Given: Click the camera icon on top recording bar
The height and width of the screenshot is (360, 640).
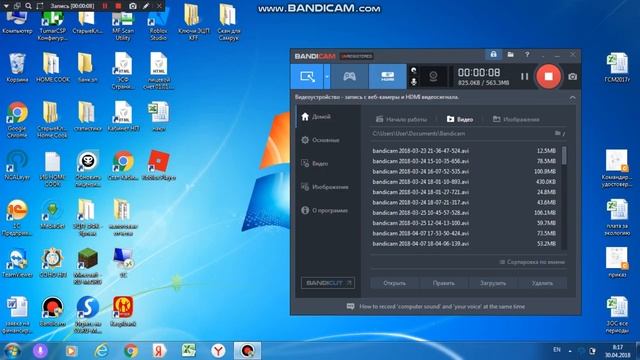Looking at the screenshot, I should pos(133,6).
